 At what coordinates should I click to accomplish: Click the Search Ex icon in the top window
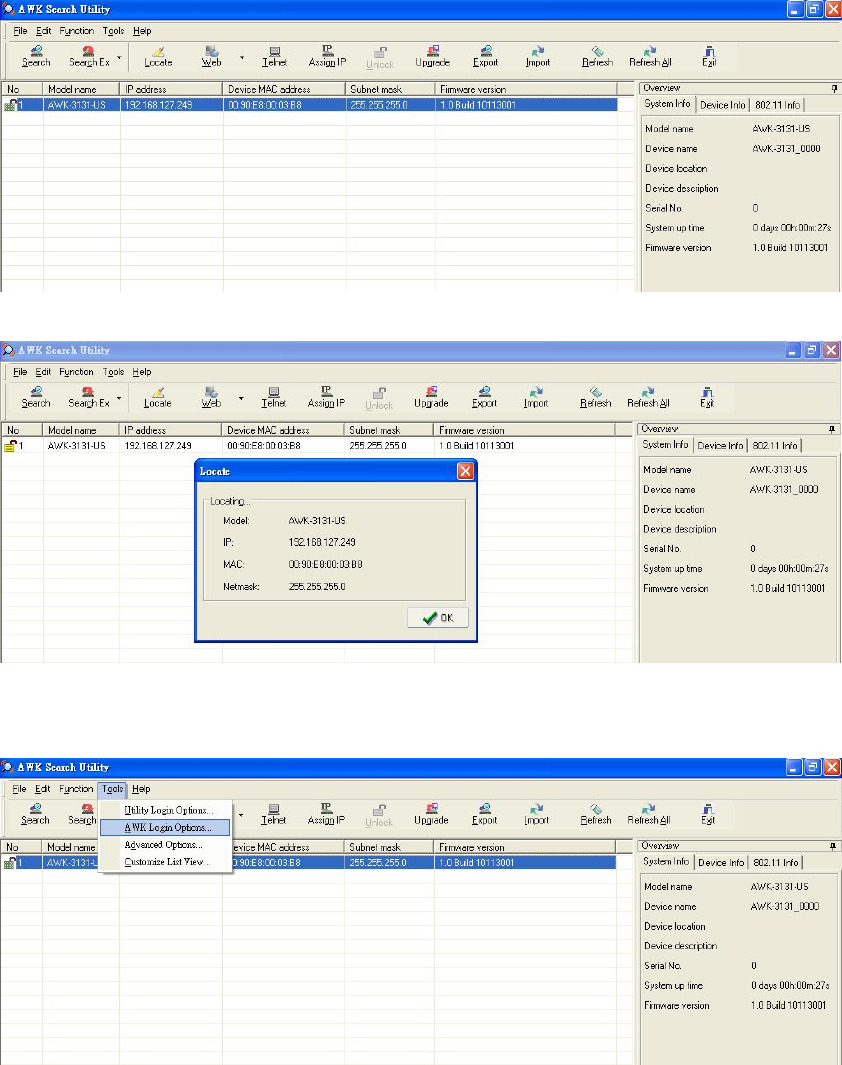click(89, 56)
